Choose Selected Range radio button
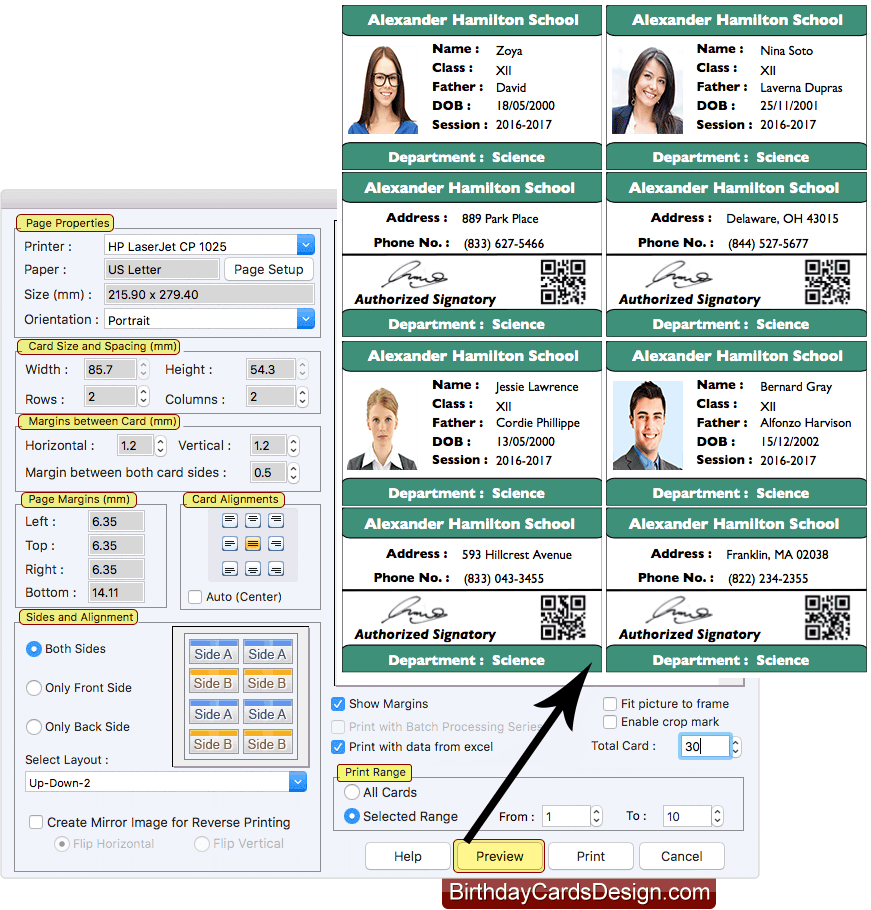 click(x=352, y=817)
